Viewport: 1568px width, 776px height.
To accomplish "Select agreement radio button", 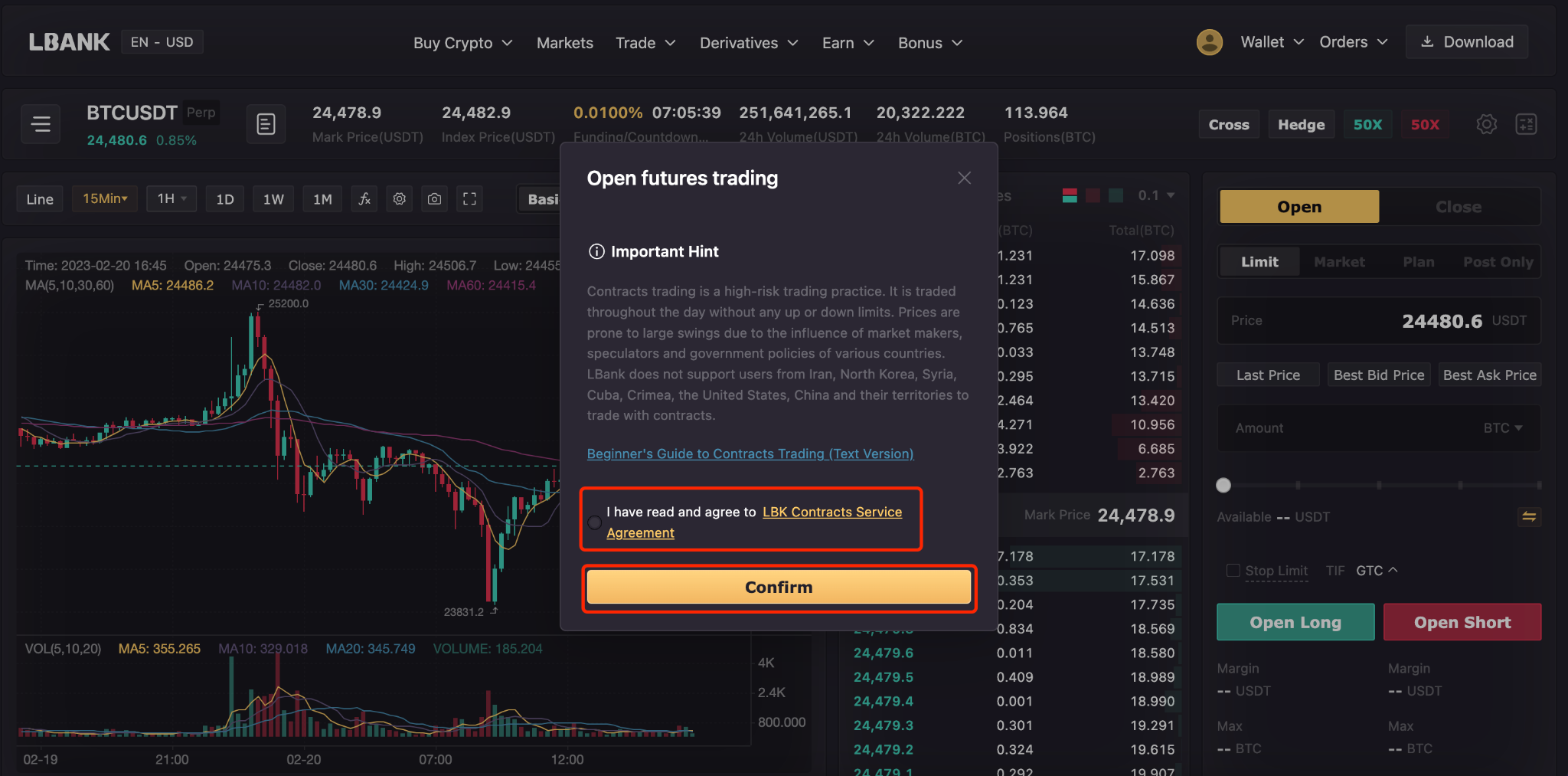I will pyautogui.click(x=595, y=522).
